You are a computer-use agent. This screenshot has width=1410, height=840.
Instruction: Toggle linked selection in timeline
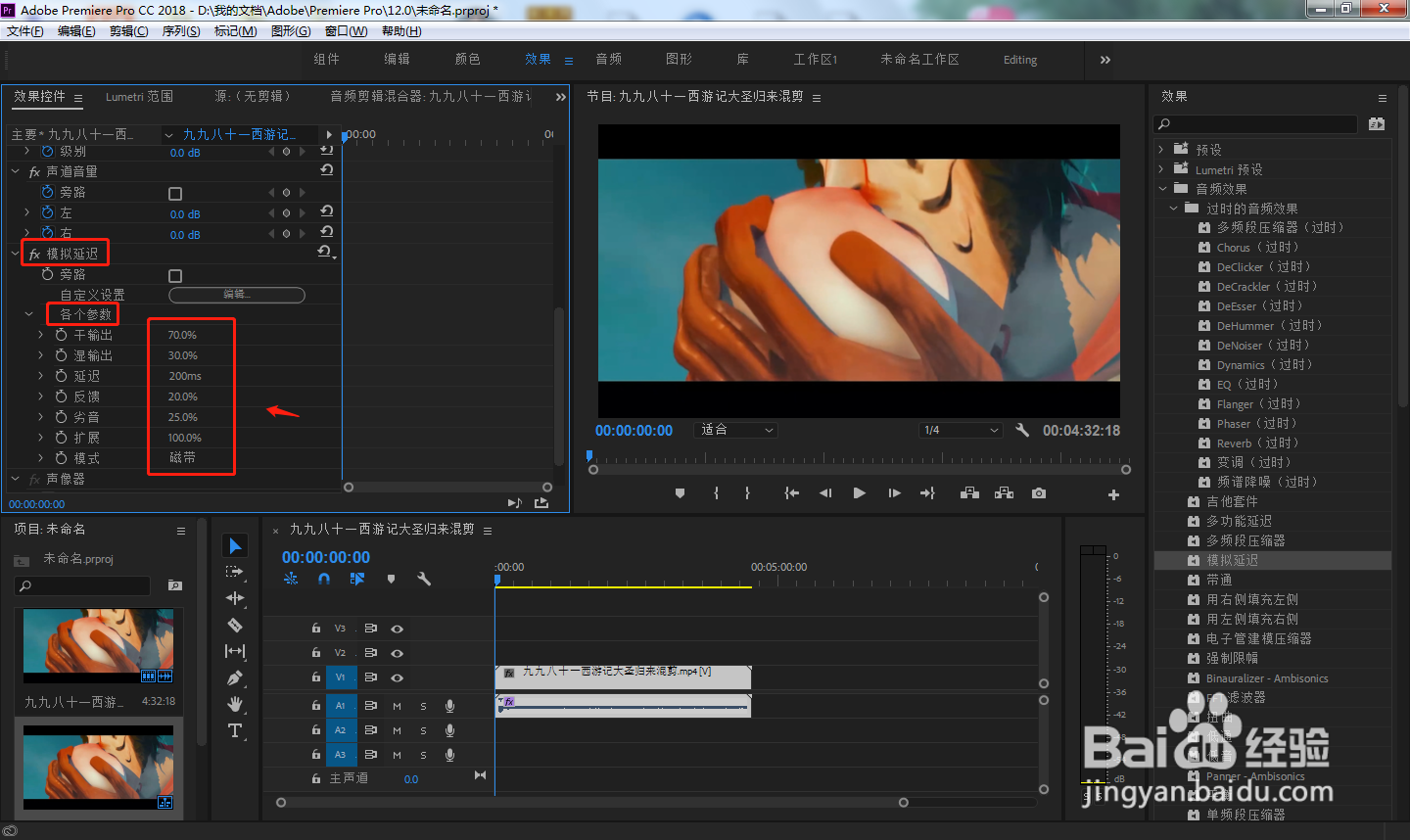357,579
